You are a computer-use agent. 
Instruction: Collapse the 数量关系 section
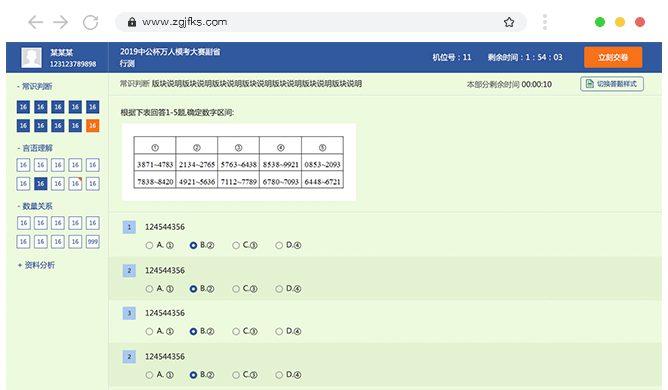tap(35, 206)
